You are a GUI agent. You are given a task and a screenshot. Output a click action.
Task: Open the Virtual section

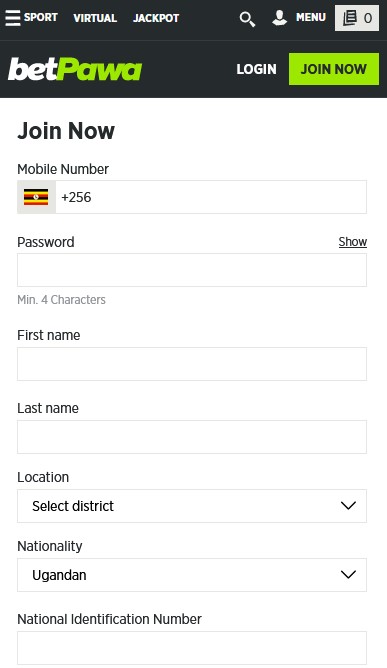click(x=95, y=18)
